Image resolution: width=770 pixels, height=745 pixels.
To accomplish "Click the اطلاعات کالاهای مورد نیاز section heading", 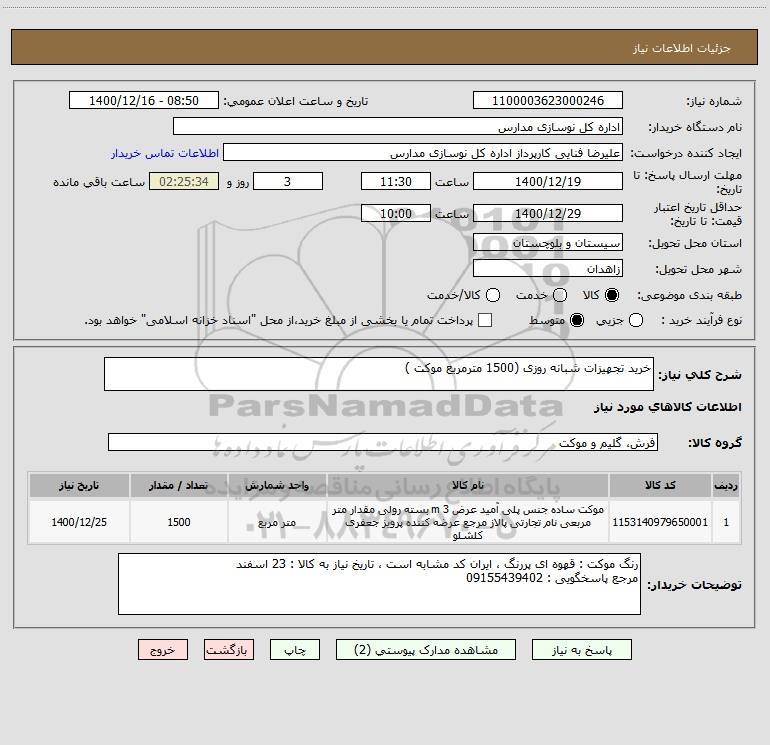I will tap(667, 407).
